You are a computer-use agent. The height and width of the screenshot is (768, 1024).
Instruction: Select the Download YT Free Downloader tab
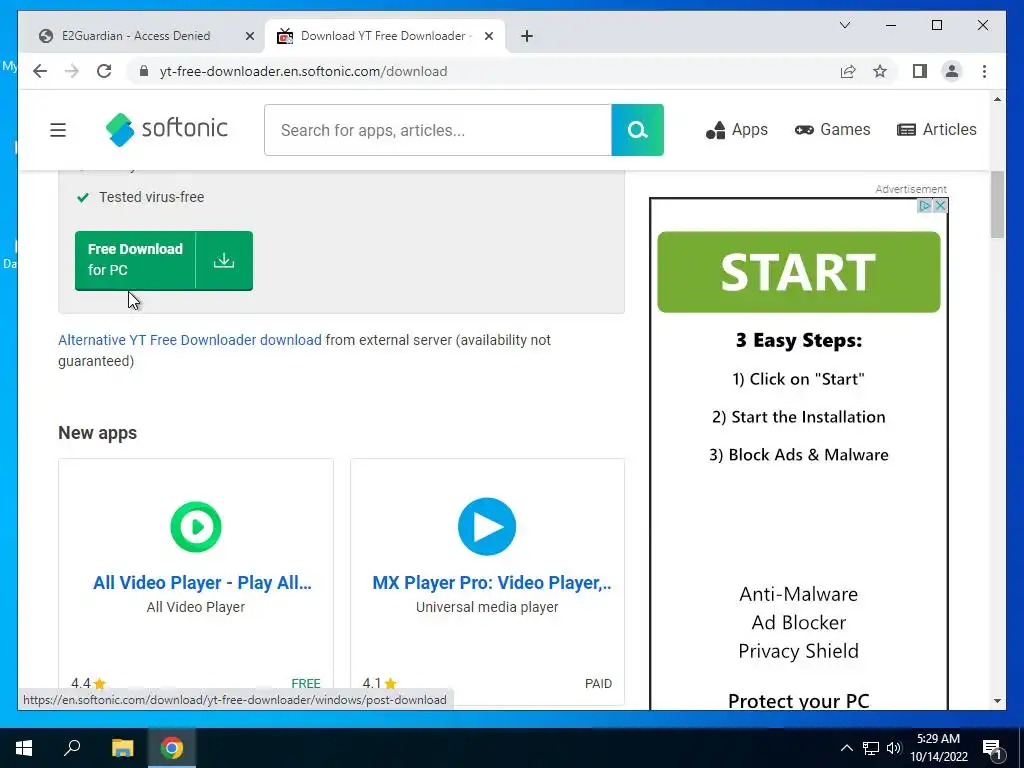click(383, 36)
